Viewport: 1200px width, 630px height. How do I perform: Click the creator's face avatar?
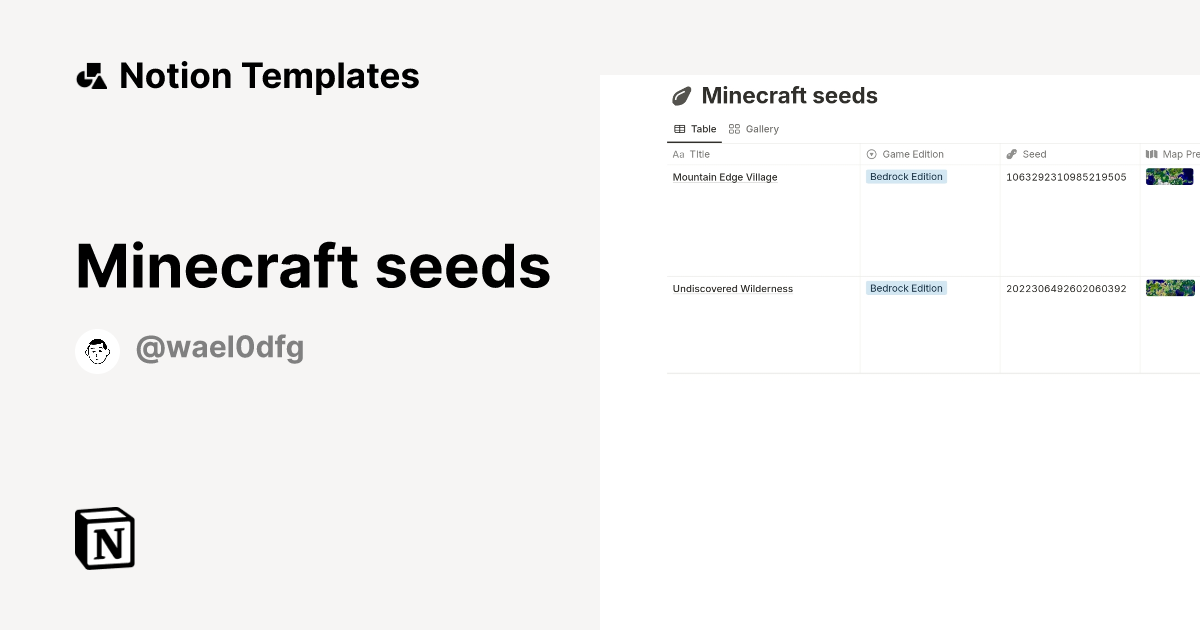(x=98, y=351)
